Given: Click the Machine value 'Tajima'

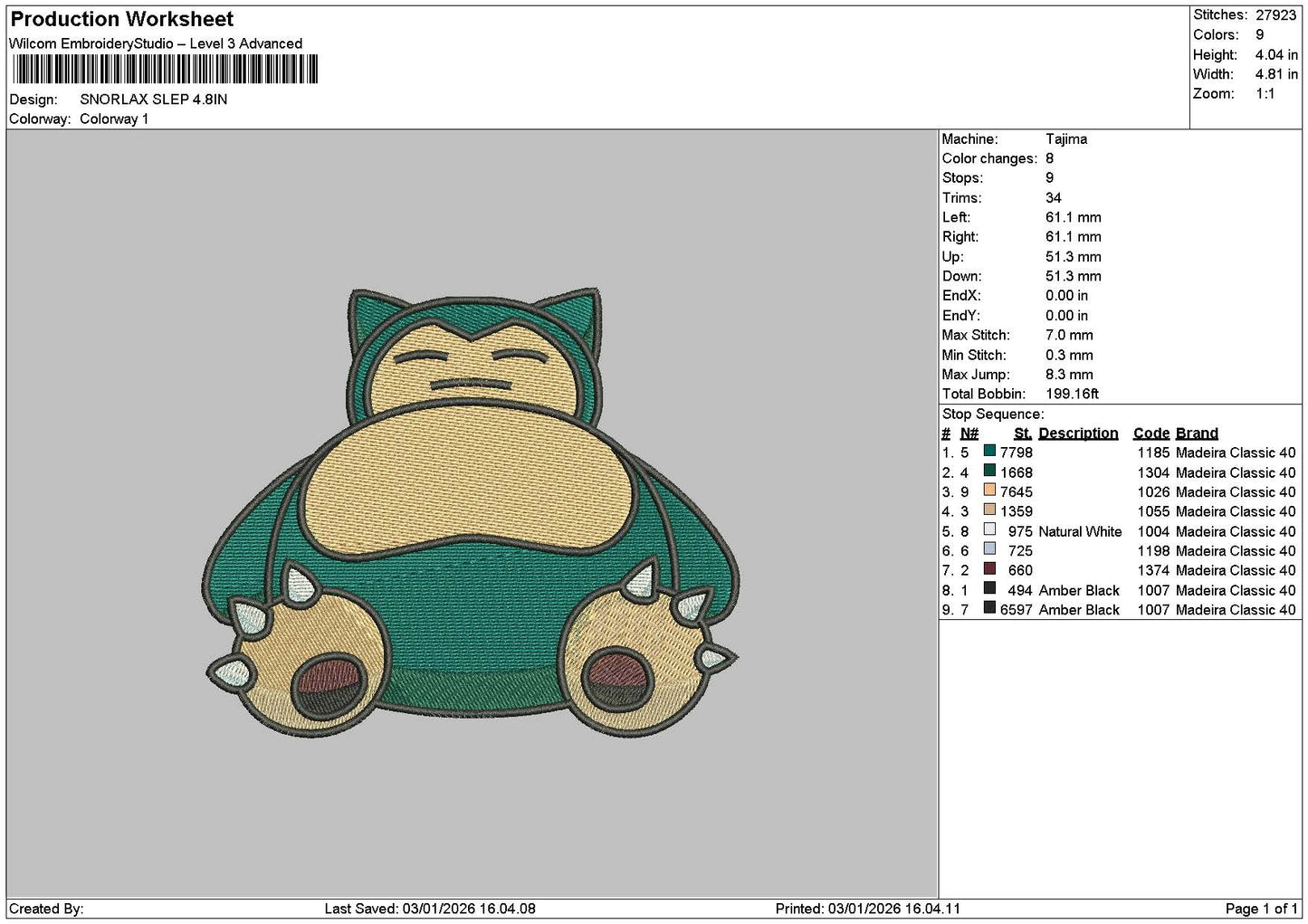Looking at the screenshot, I should (x=1066, y=138).
